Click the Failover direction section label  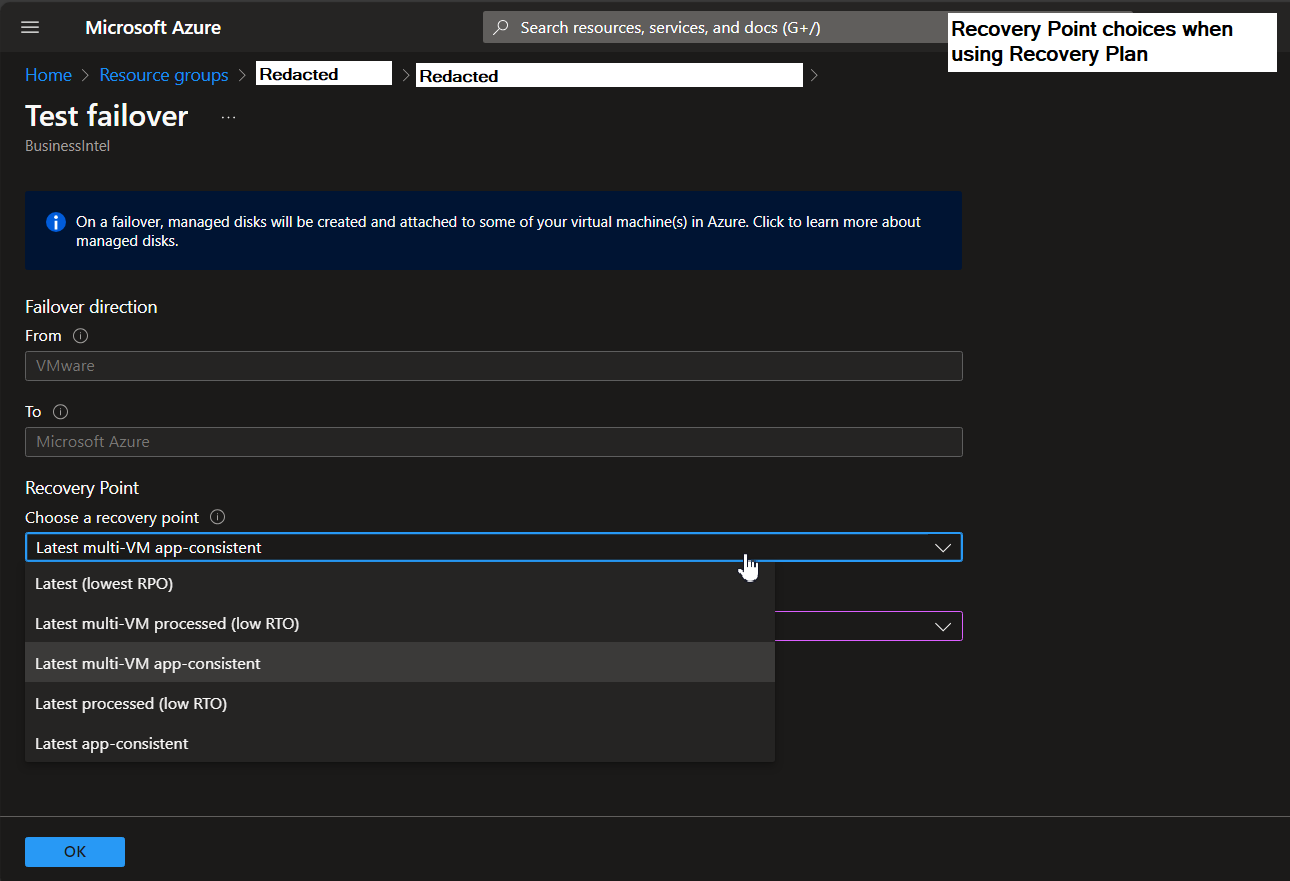[x=91, y=307]
